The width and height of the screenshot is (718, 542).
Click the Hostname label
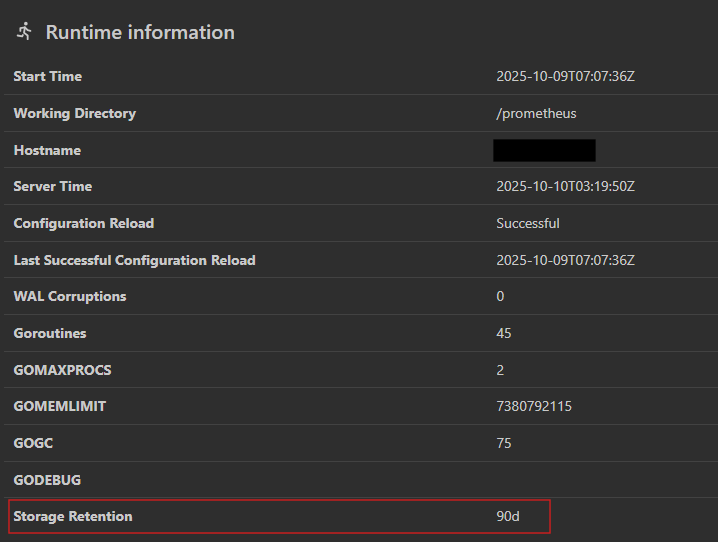click(47, 150)
